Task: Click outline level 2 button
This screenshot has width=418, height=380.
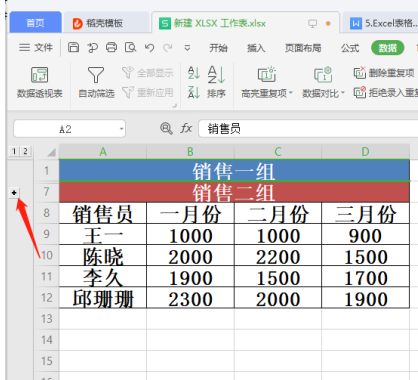Action: (25, 151)
